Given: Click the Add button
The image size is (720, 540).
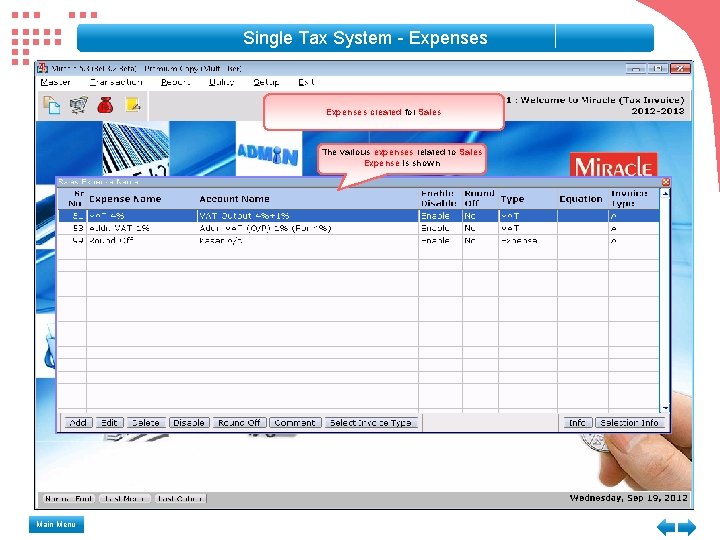Looking at the screenshot, I should tap(78, 422).
